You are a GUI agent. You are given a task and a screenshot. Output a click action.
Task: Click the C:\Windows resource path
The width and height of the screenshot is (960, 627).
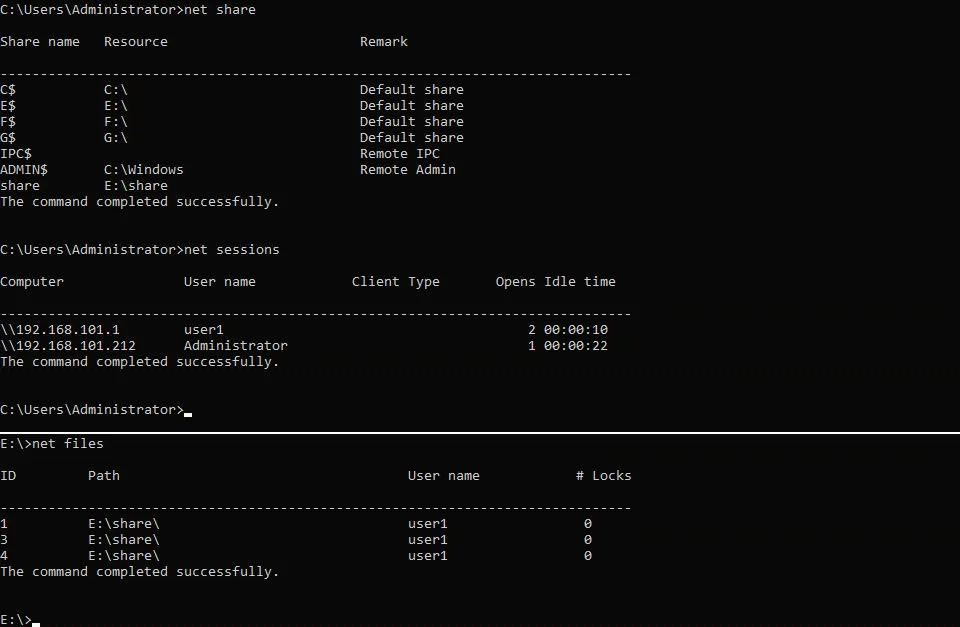click(143, 170)
